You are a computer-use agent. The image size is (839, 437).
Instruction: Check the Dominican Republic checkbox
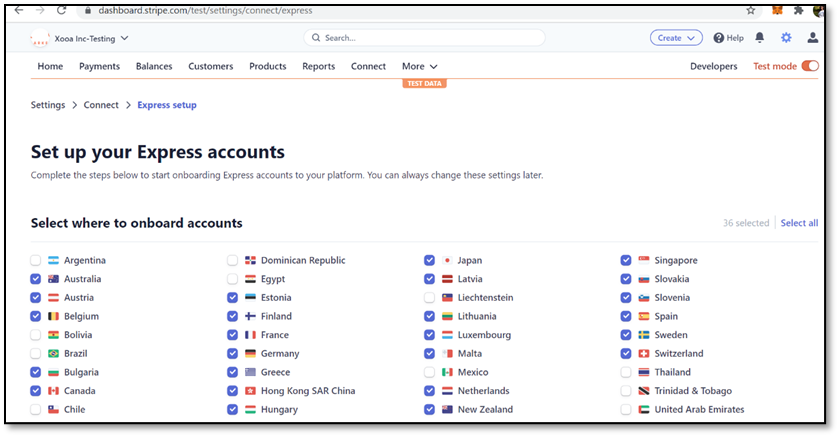(x=232, y=260)
